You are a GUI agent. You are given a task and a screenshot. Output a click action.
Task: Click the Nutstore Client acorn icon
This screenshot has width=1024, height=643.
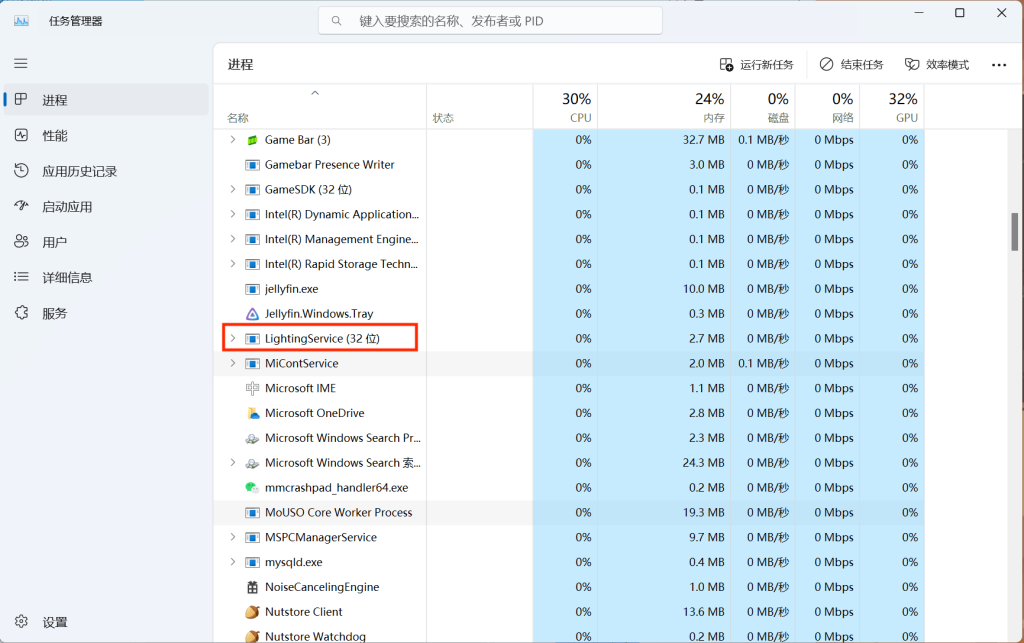(252, 612)
